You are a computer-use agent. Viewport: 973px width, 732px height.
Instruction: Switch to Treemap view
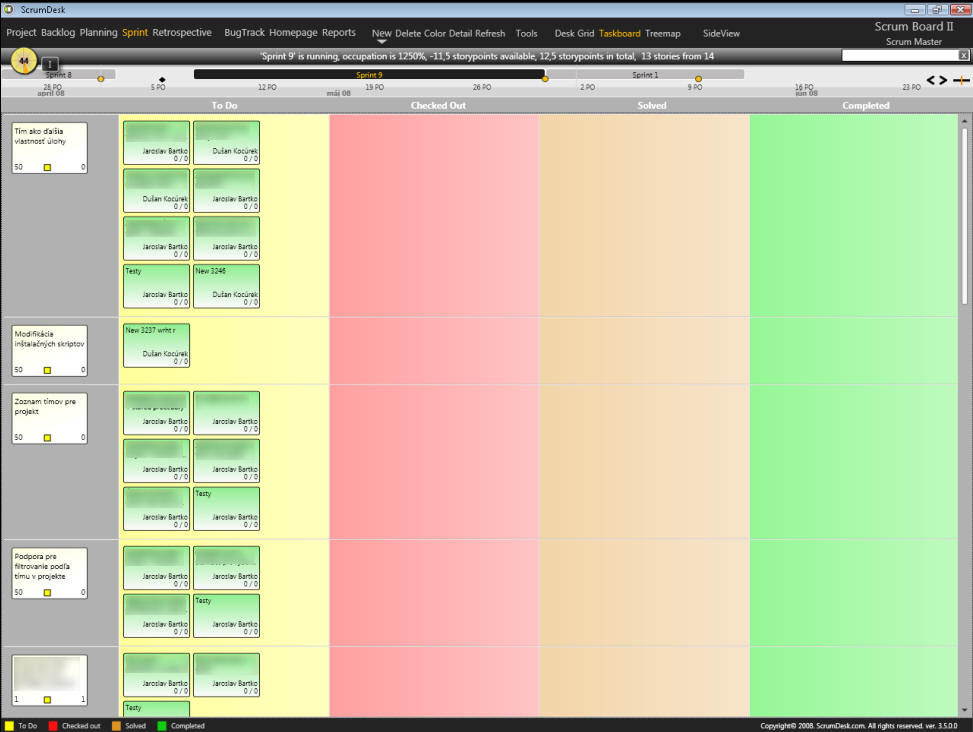click(663, 33)
